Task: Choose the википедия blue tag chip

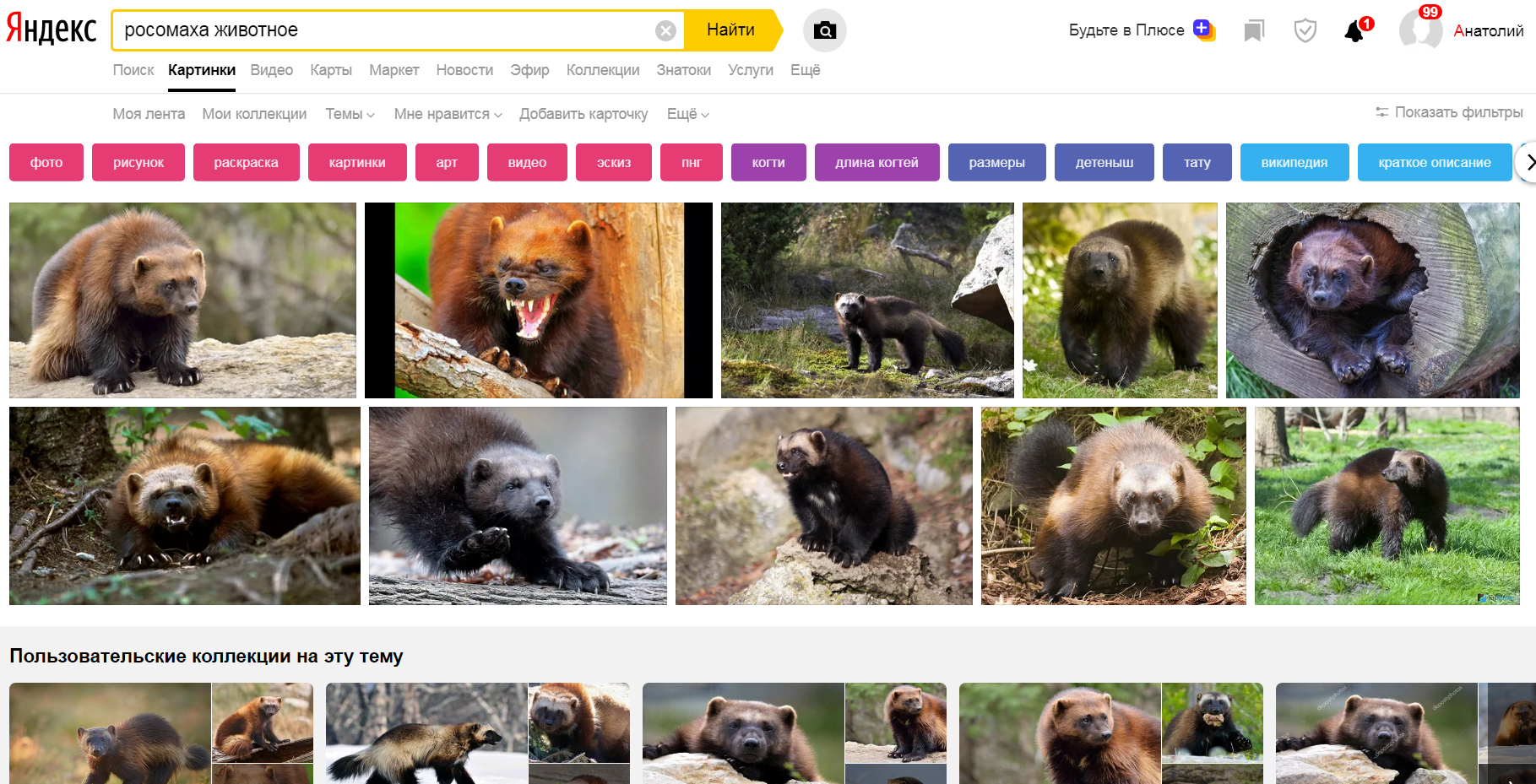Action: (1294, 163)
